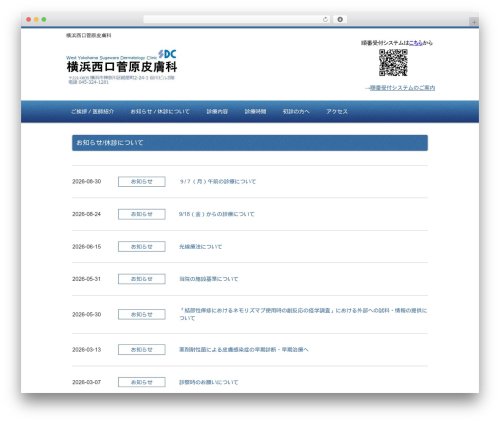Screen dimensions: 500x423
Task: Click お知らせ tag on the 2026-03-13 row
Action: coord(142,350)
